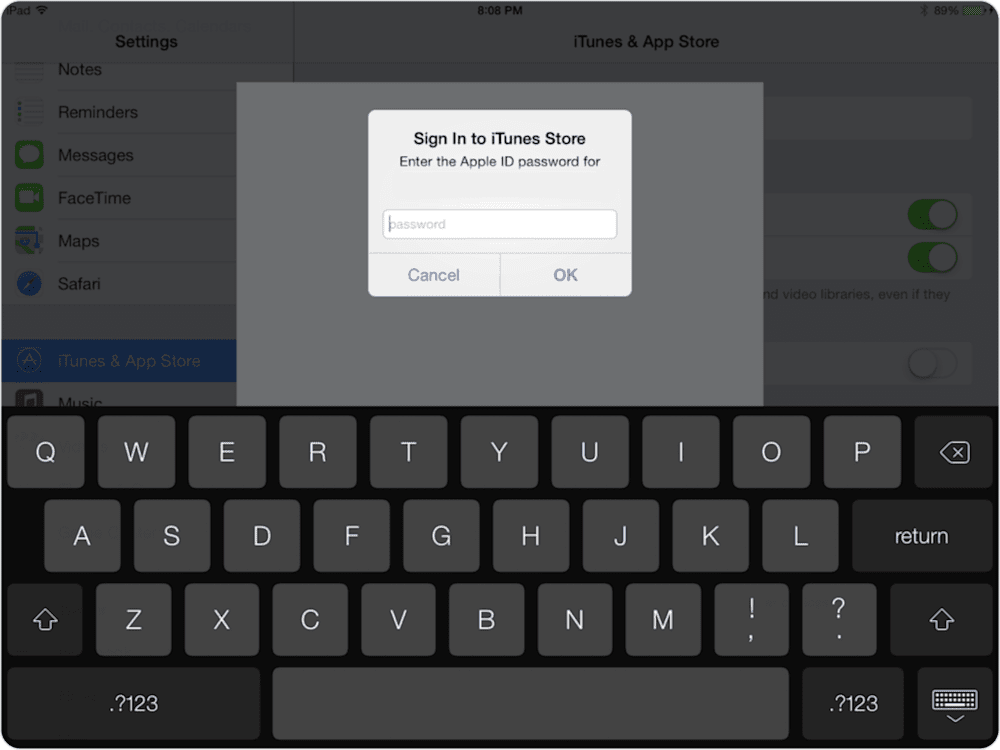Viewport: 1000px width, 750px height.
Task: Tap the blue Safari compass icon
Action: click(29, 283)
